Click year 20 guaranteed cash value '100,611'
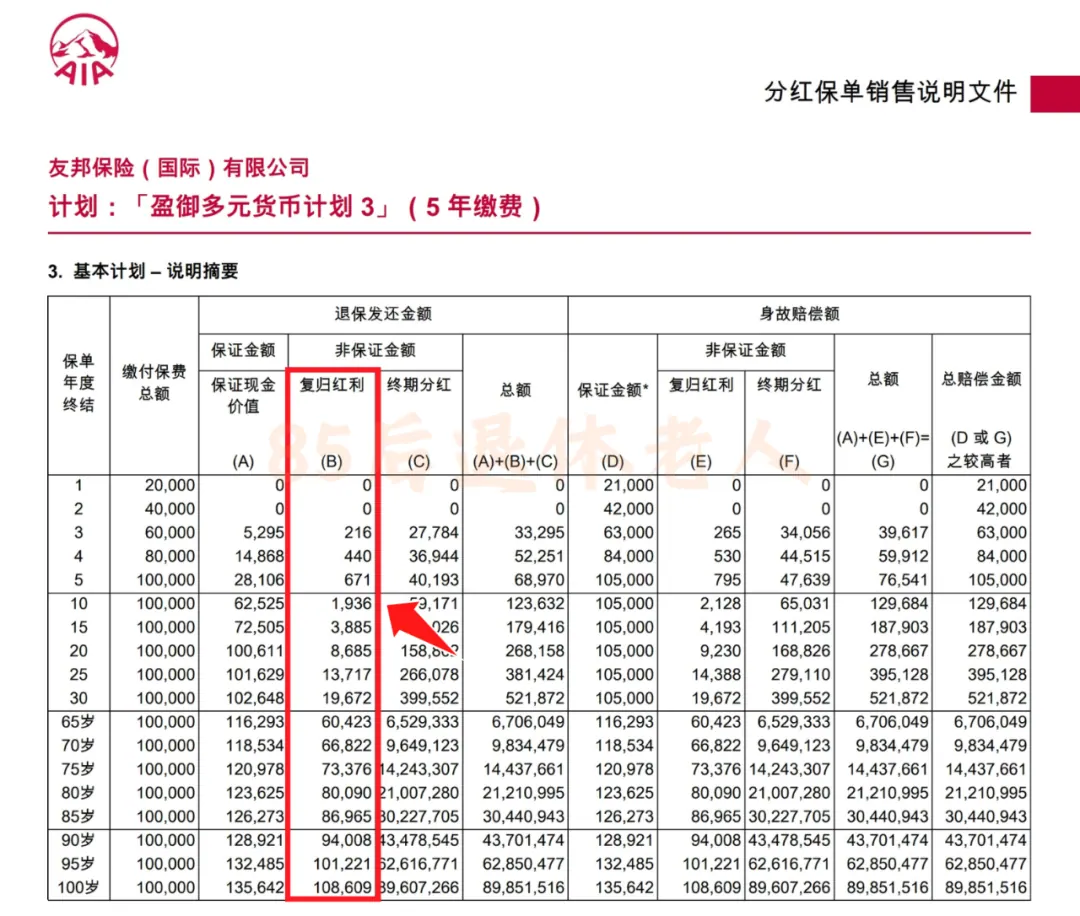 pyautogui.click(x=255, y=651)
